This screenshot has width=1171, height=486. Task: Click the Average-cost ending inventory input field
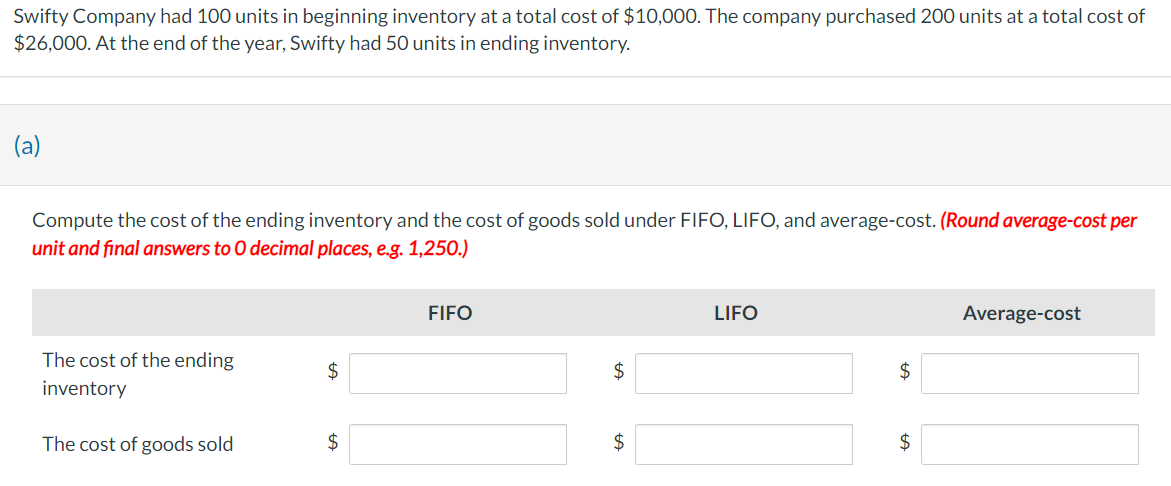(1030, 373)
